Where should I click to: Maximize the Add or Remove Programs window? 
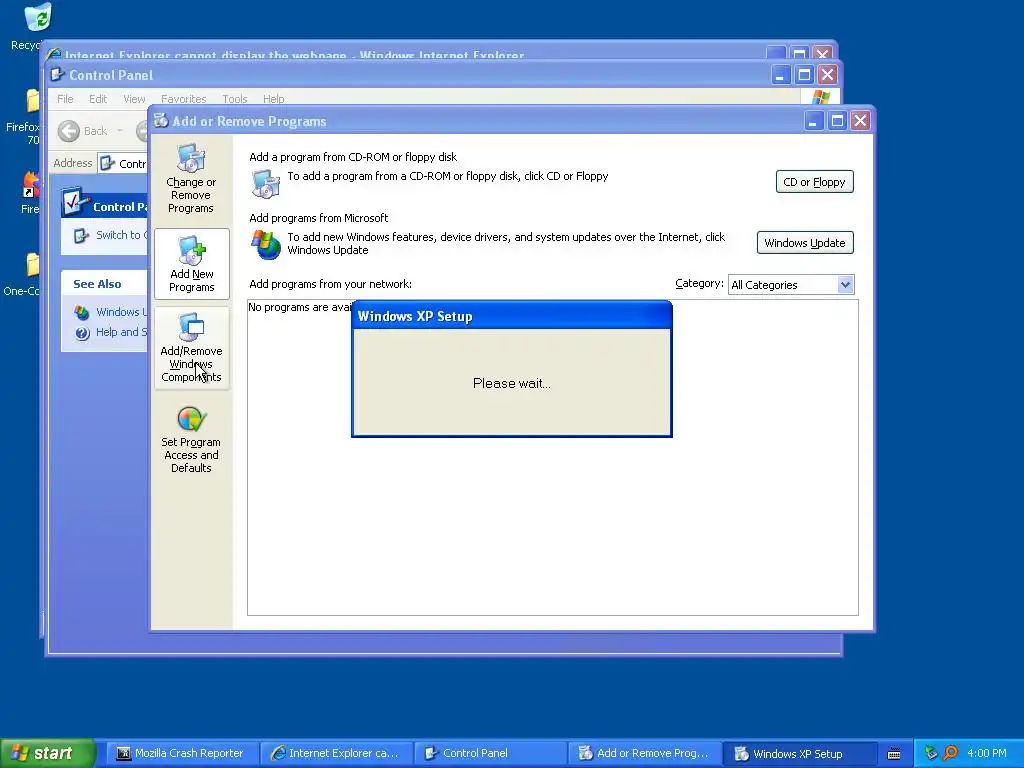coord(837,121)
